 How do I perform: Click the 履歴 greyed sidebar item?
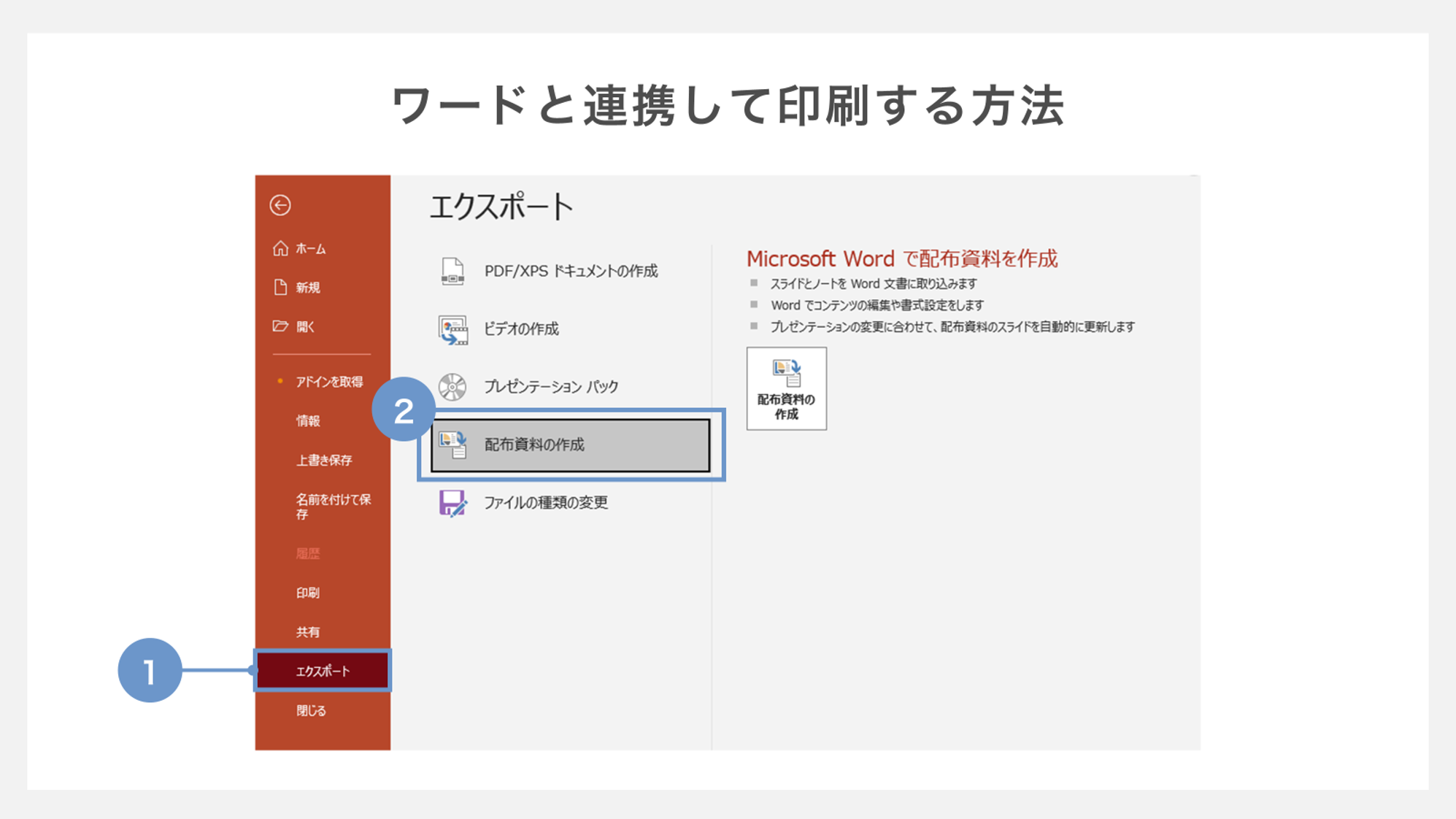pos(308,554)
